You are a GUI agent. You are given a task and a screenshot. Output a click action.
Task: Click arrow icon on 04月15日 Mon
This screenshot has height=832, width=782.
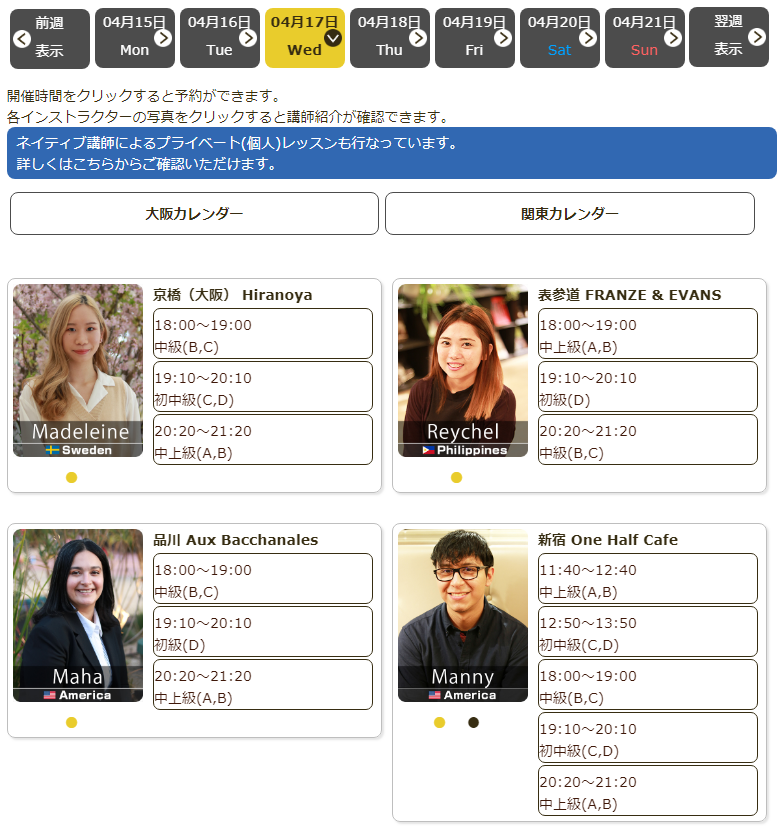coord(163,38)
